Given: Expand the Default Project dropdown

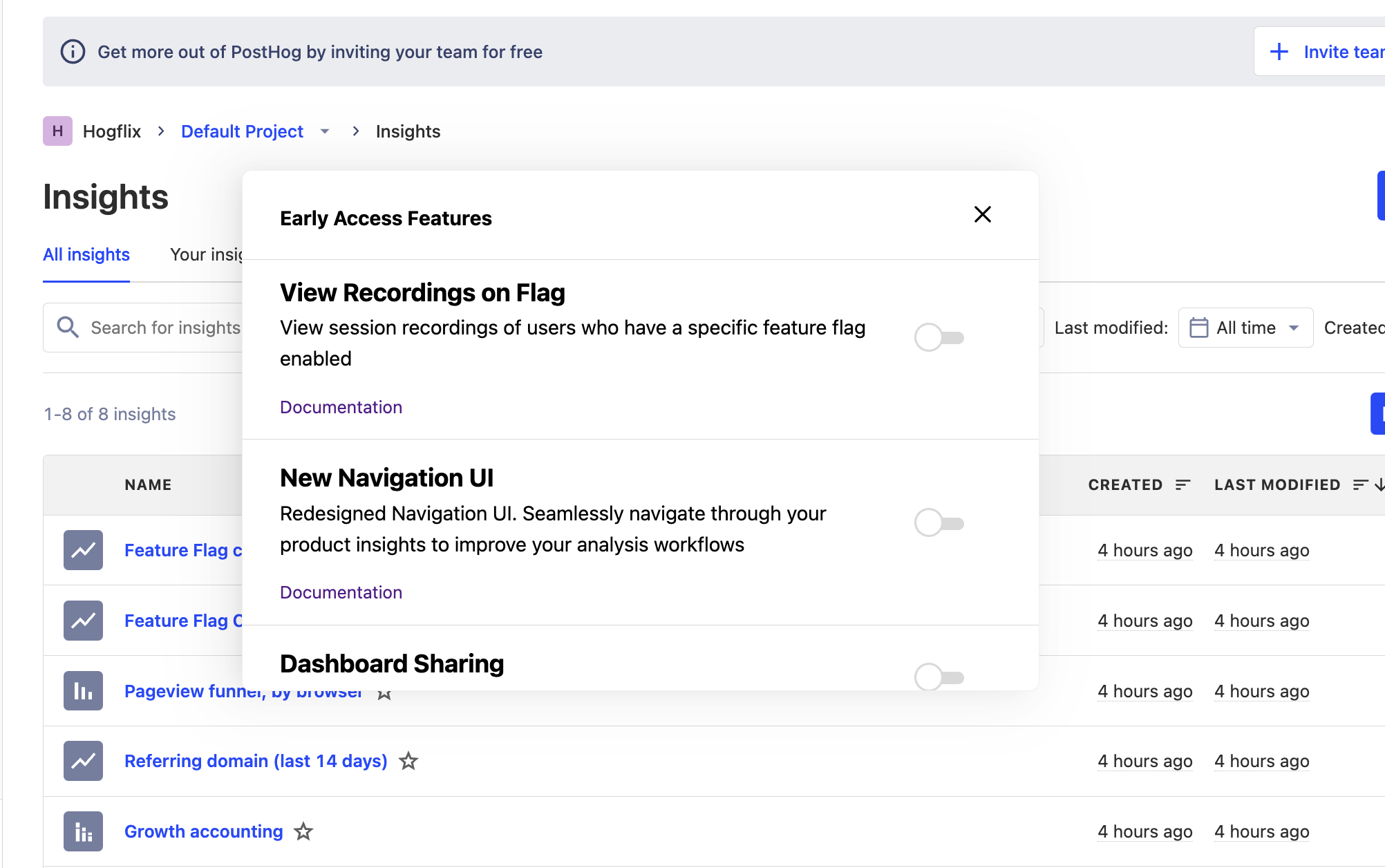Looking at the screenshot, I should 325,131.
